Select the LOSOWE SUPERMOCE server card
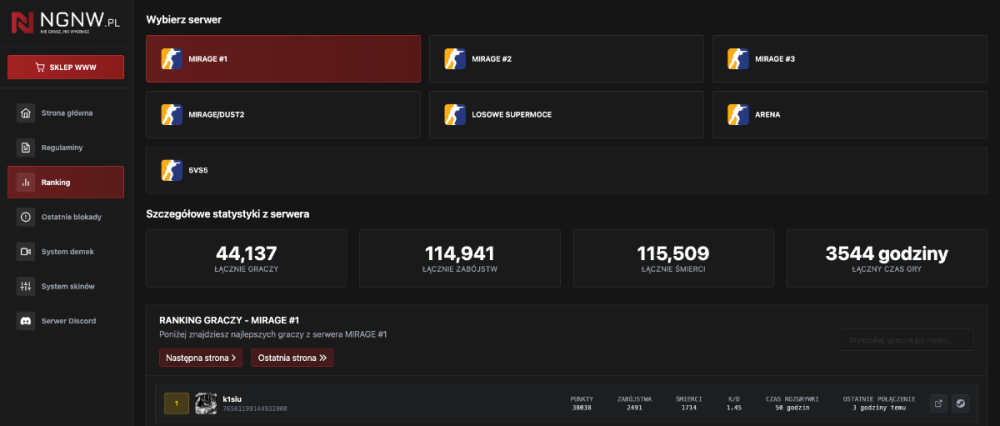Viewport: 1000px width, 426px height. pyautogui.click(x=566, y=115)
